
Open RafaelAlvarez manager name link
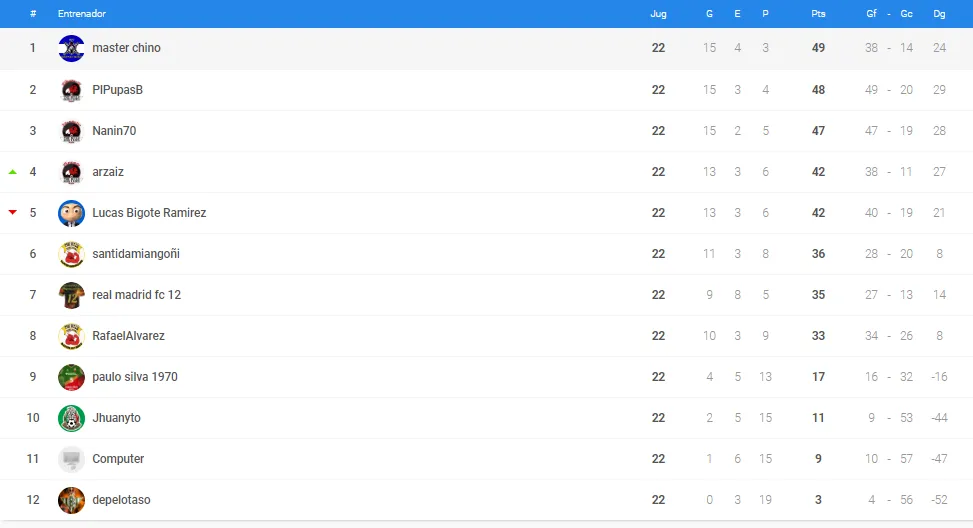pos(128,336)
